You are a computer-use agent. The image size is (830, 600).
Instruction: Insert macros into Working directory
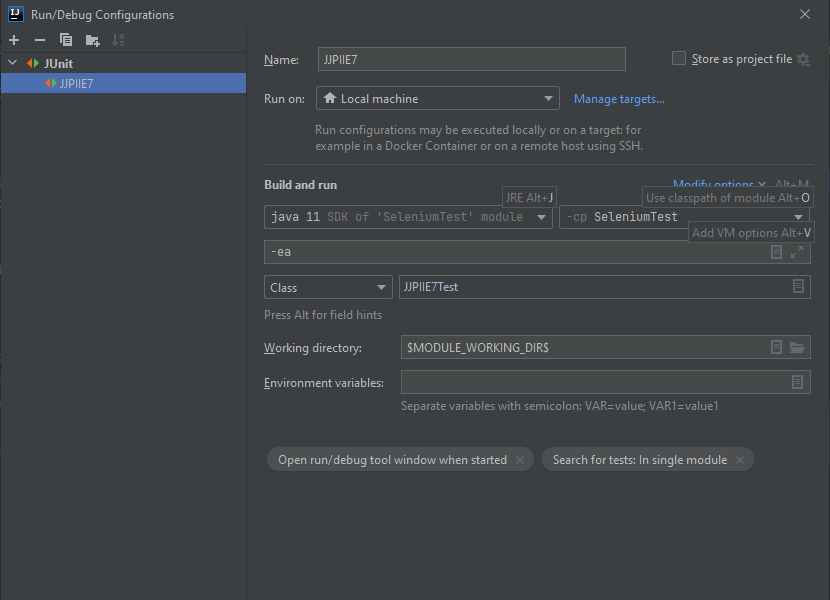pyautogui.click(x=777, y=347)
